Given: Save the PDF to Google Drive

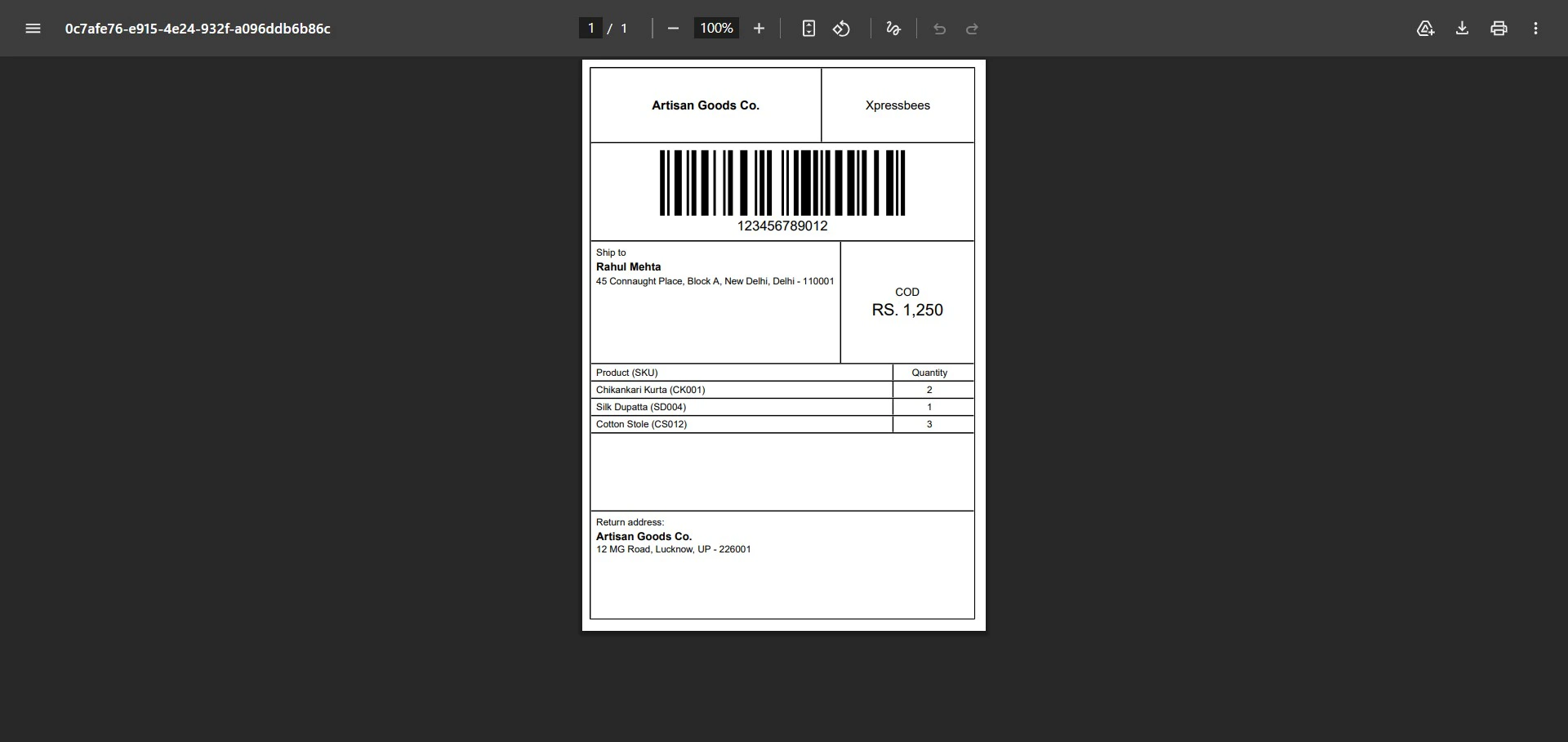Looking at the screenshot, I should [x=1425, y=29].
